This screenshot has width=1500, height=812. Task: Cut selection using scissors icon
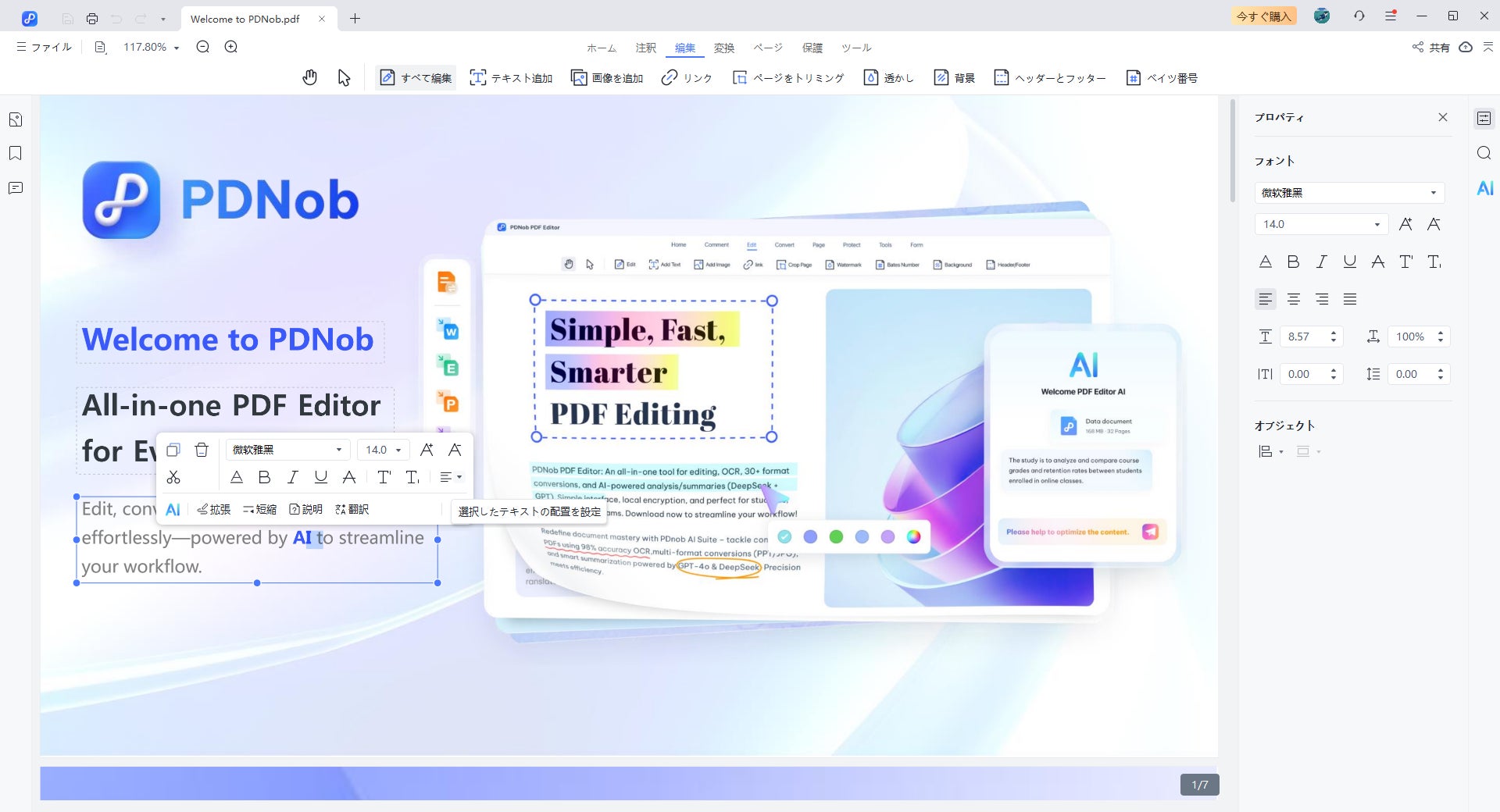pos(173,477)
